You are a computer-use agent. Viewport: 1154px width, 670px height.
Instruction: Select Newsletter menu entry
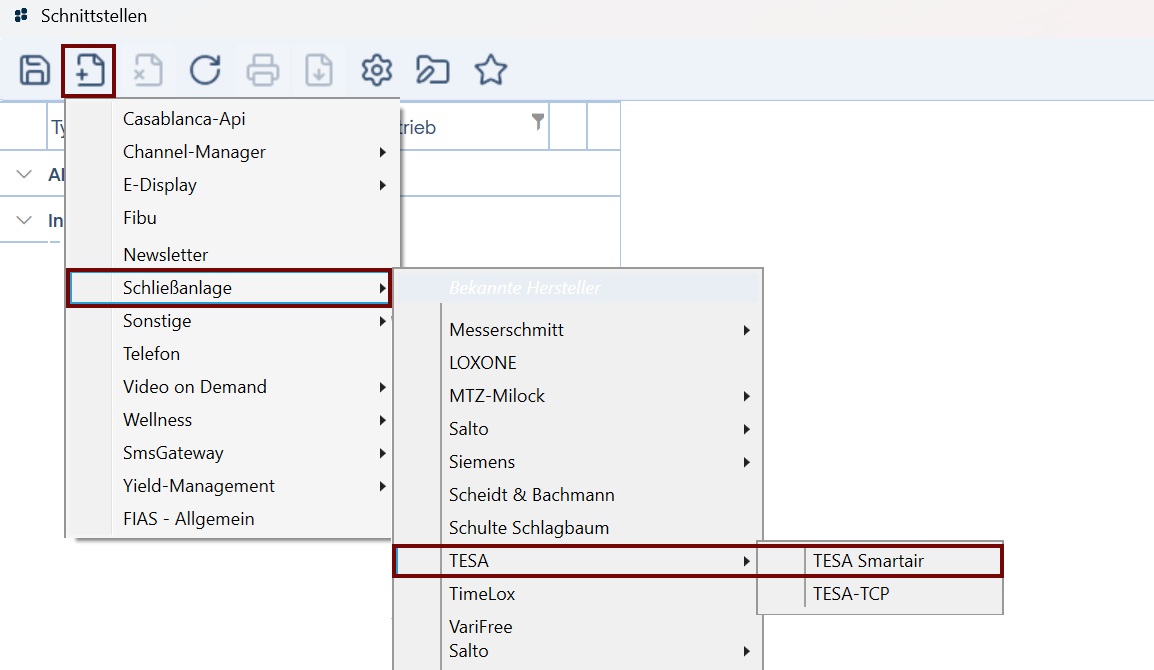pyautogui.click(x=233, y=255)
